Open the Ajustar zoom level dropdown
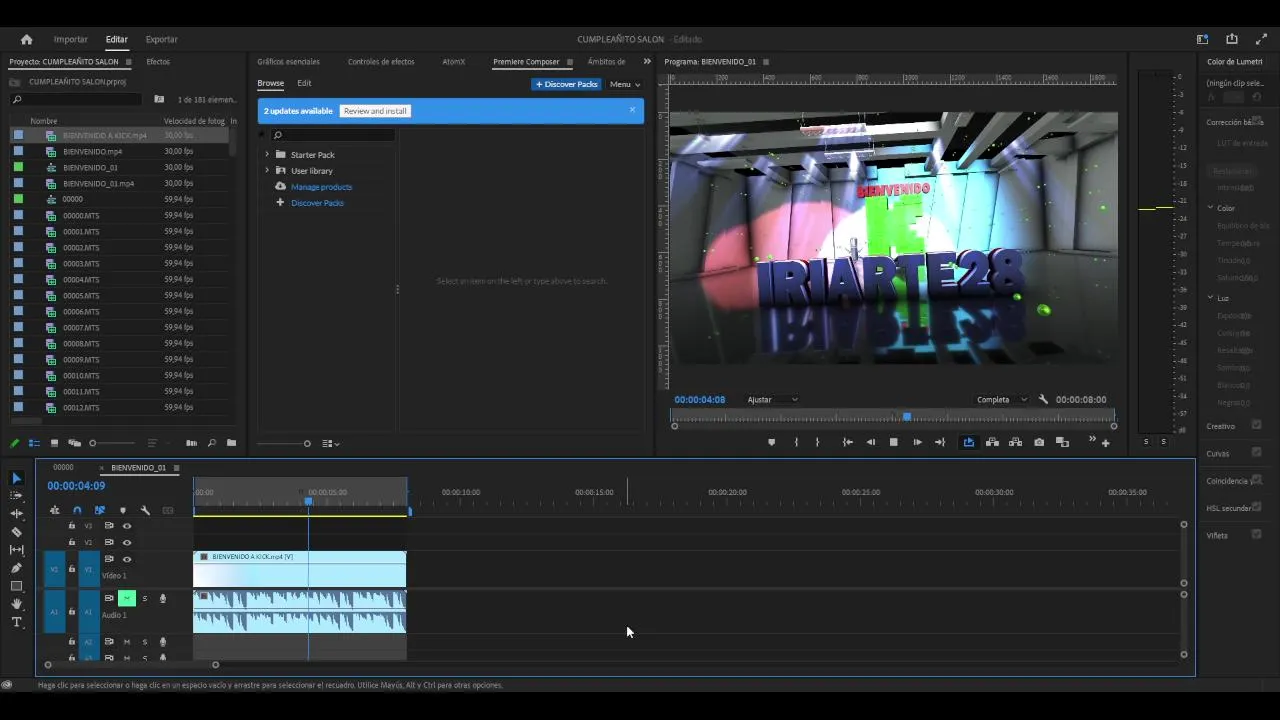The image size is (1280, 720). 773,400
